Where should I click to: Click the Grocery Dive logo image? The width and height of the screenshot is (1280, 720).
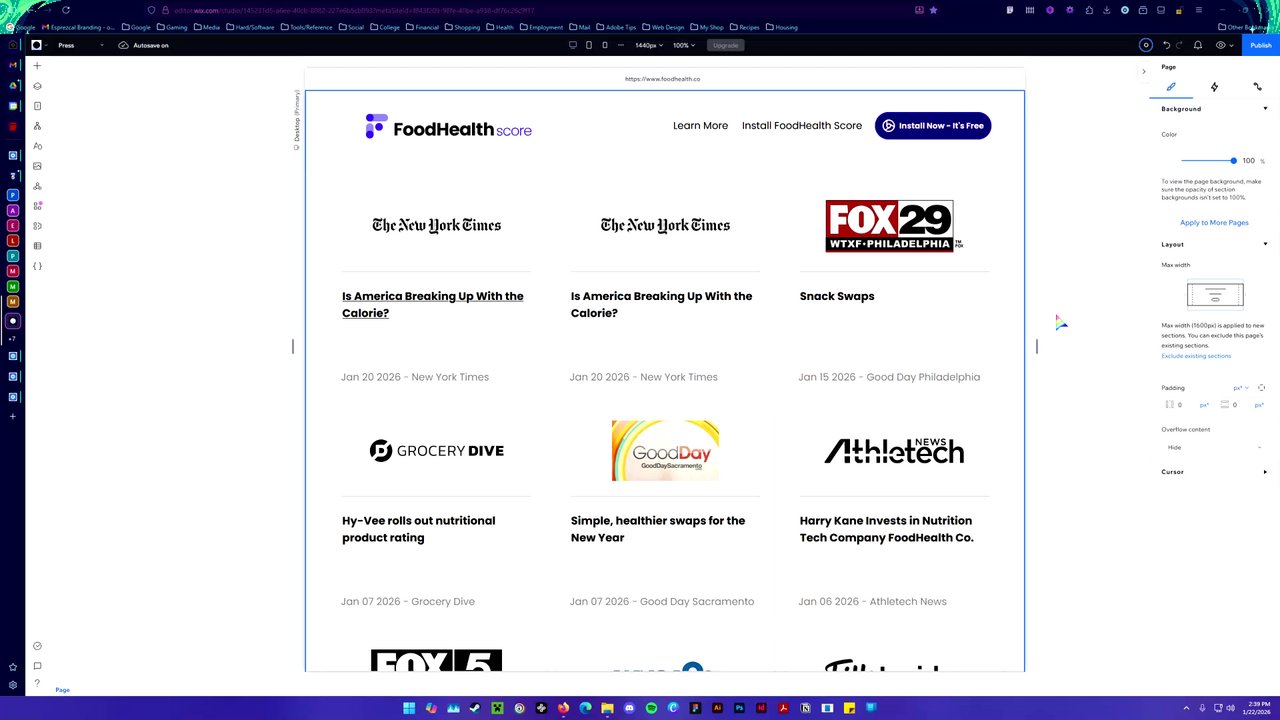(x=436, y=451)
